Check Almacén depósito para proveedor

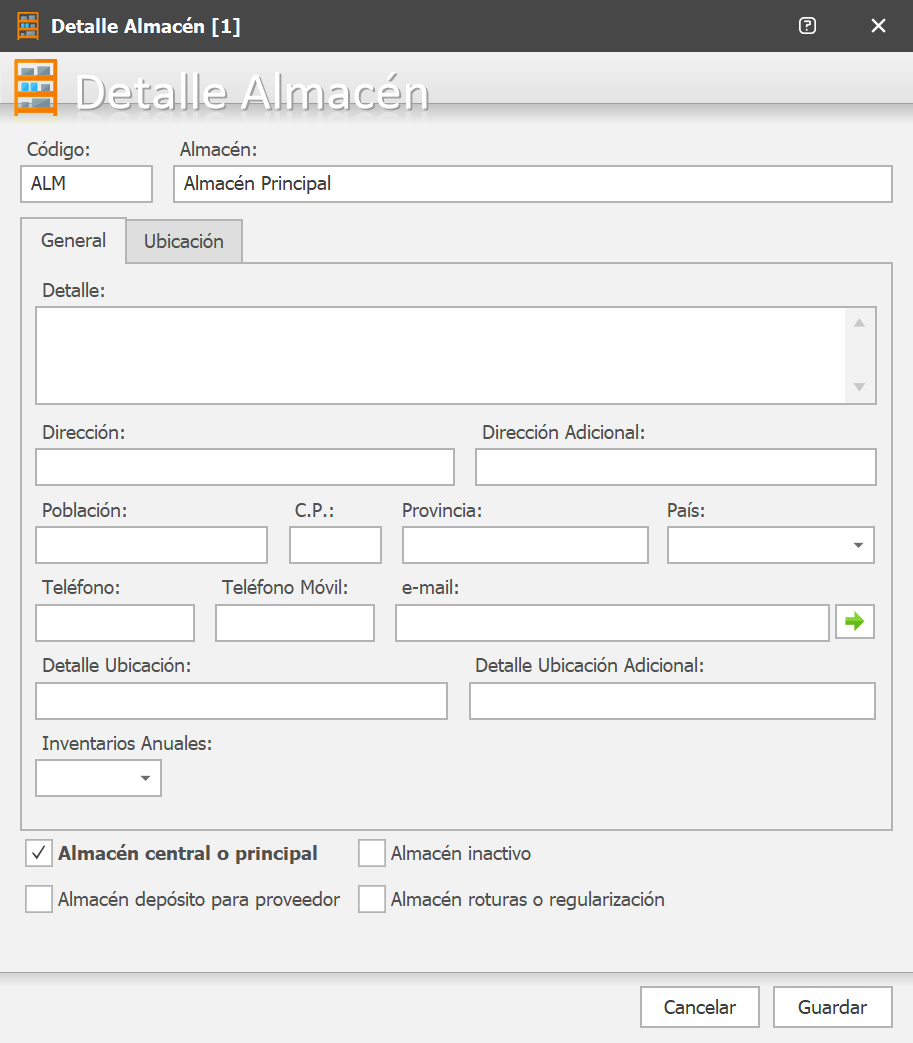coord(39,899)
